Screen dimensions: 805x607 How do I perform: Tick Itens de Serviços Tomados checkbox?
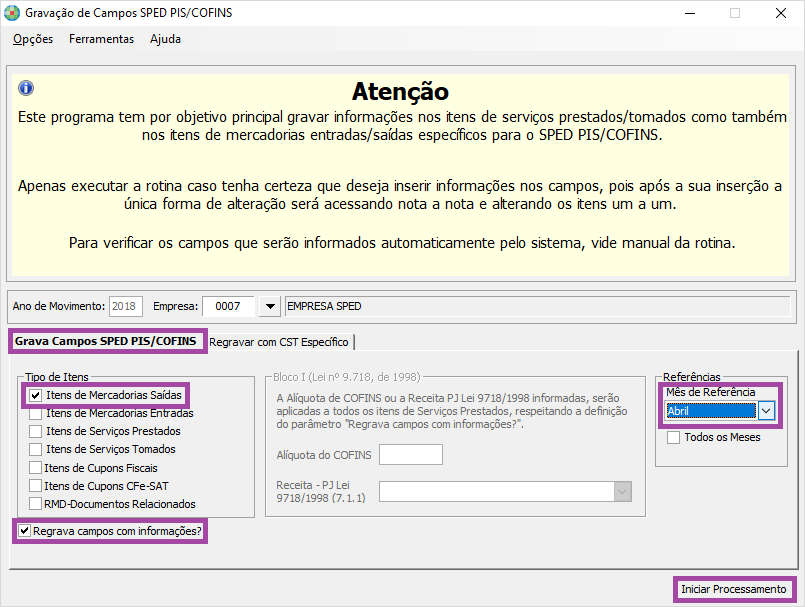tap(35, 449)
